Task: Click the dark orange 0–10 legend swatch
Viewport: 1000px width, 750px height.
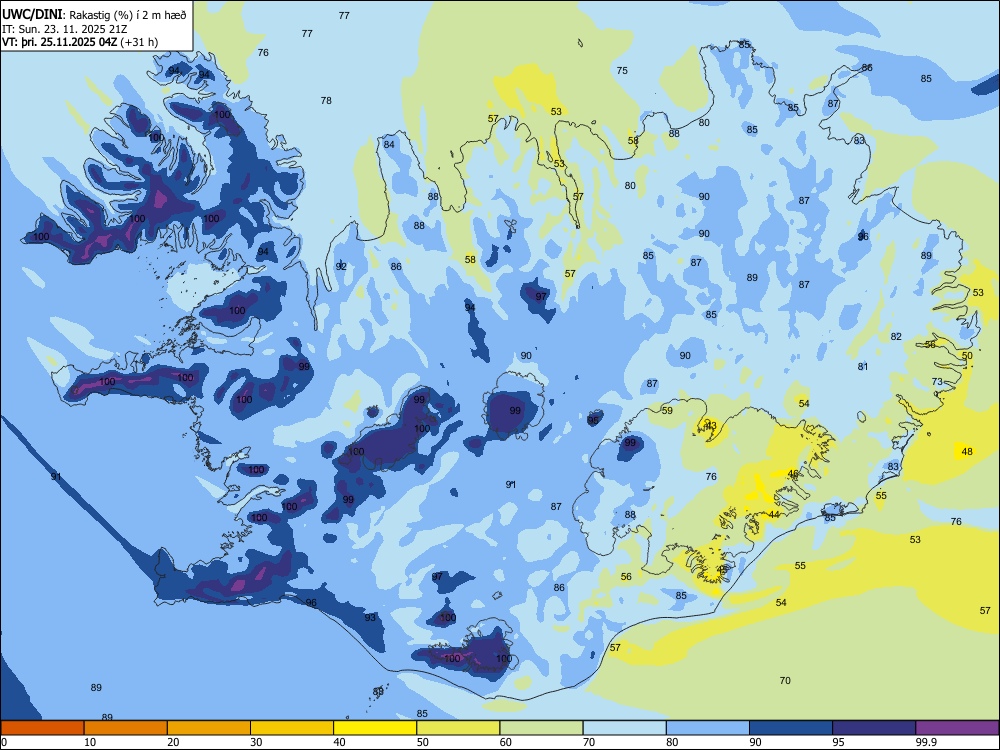Action: click(x=42, y=728)
